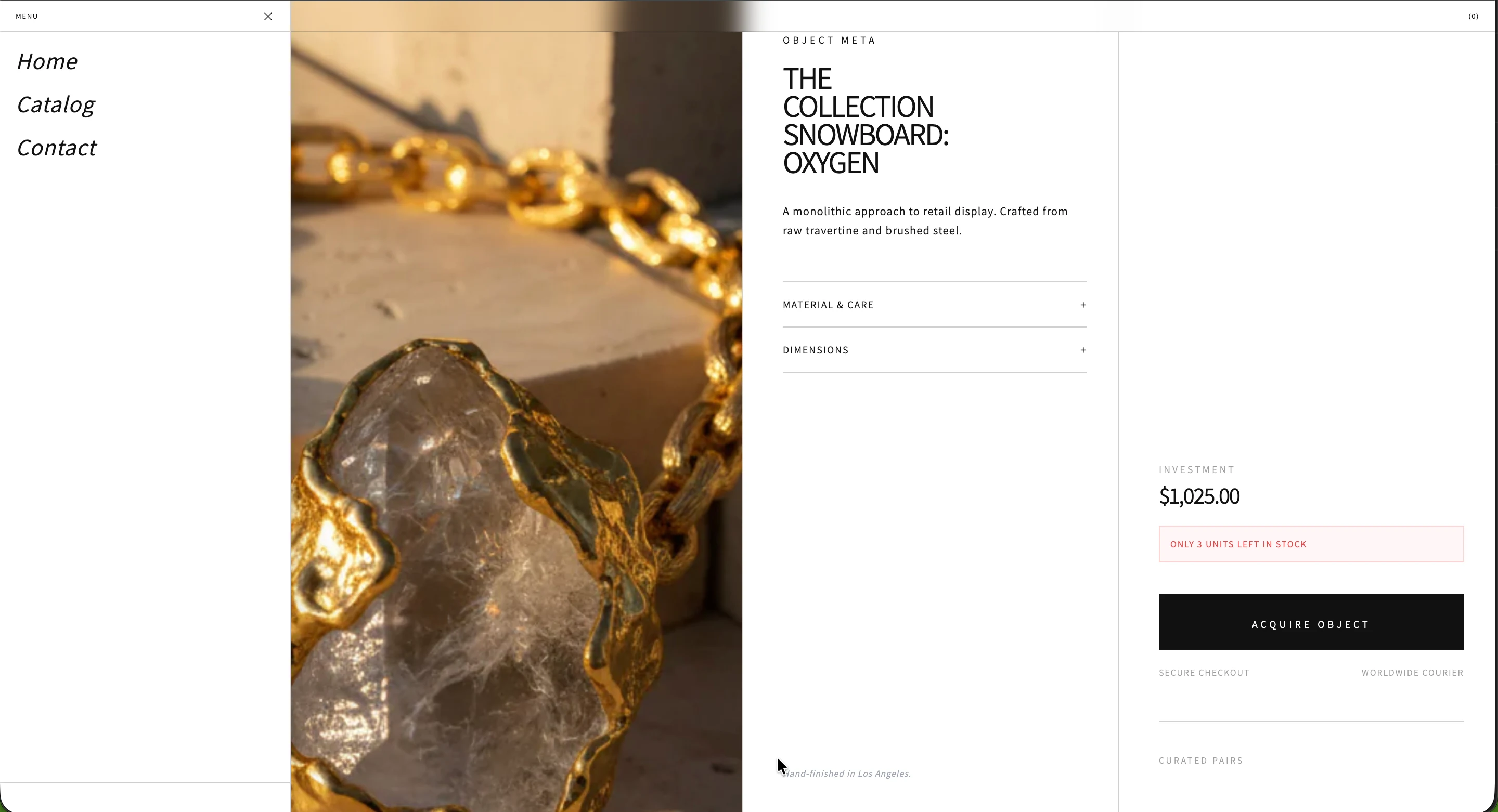Image resolution: width=1498 pixels, height=812 pixels.
Task: Click the Hand-finished in Los Angeles note
Action: pos(847,773)
